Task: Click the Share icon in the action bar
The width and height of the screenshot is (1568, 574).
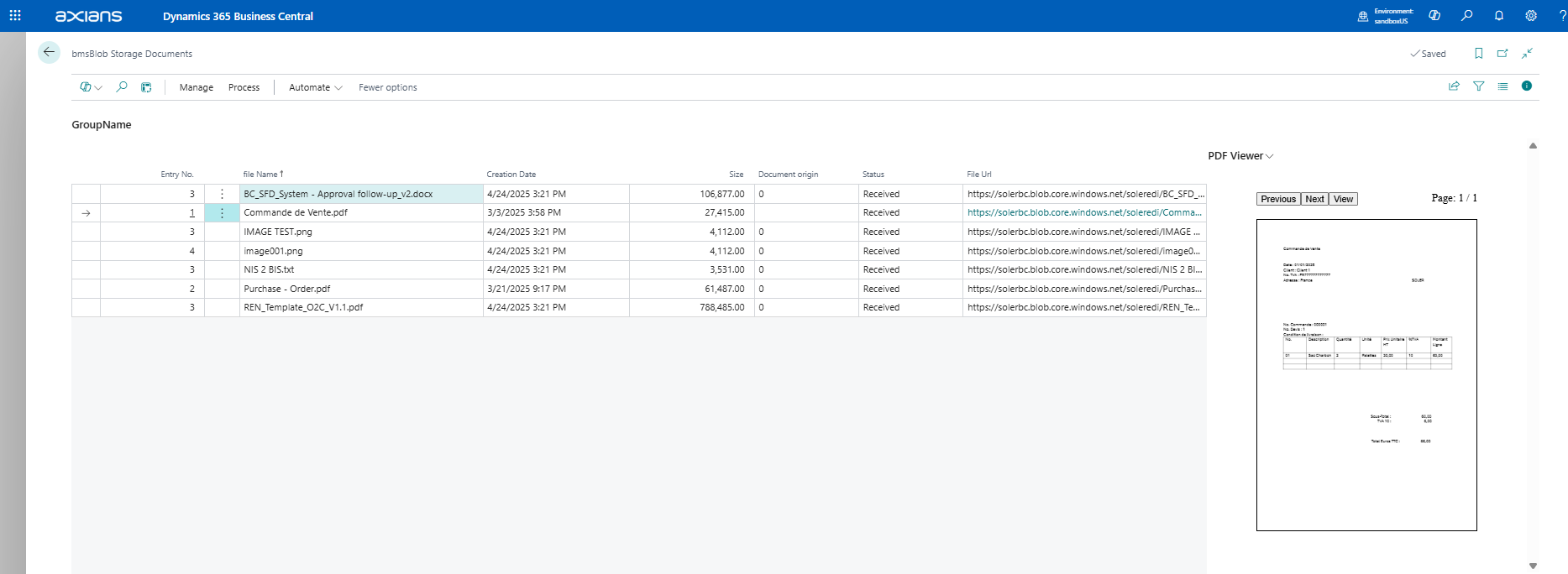Action: [1454, 86]
